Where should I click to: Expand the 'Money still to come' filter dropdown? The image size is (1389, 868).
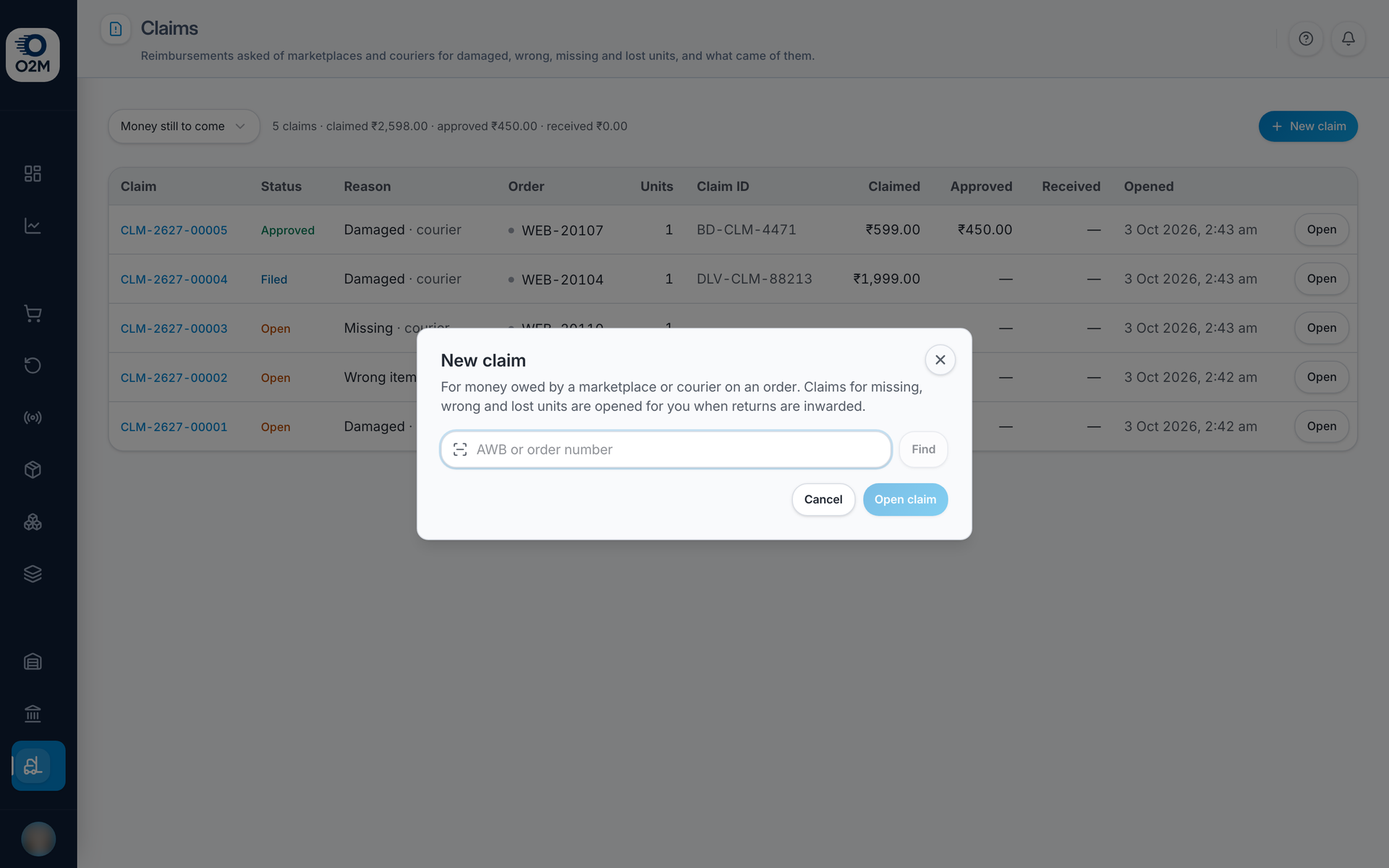pyautogui.click(x=184, y=127)
